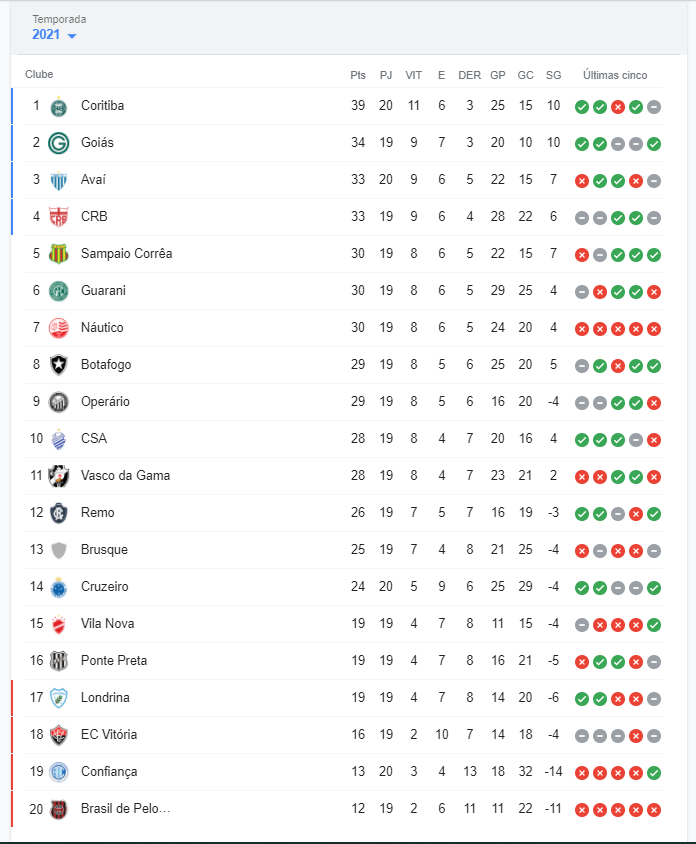Click the Avaí club crest
Screen dimensions: 696x844
[59, 180]
